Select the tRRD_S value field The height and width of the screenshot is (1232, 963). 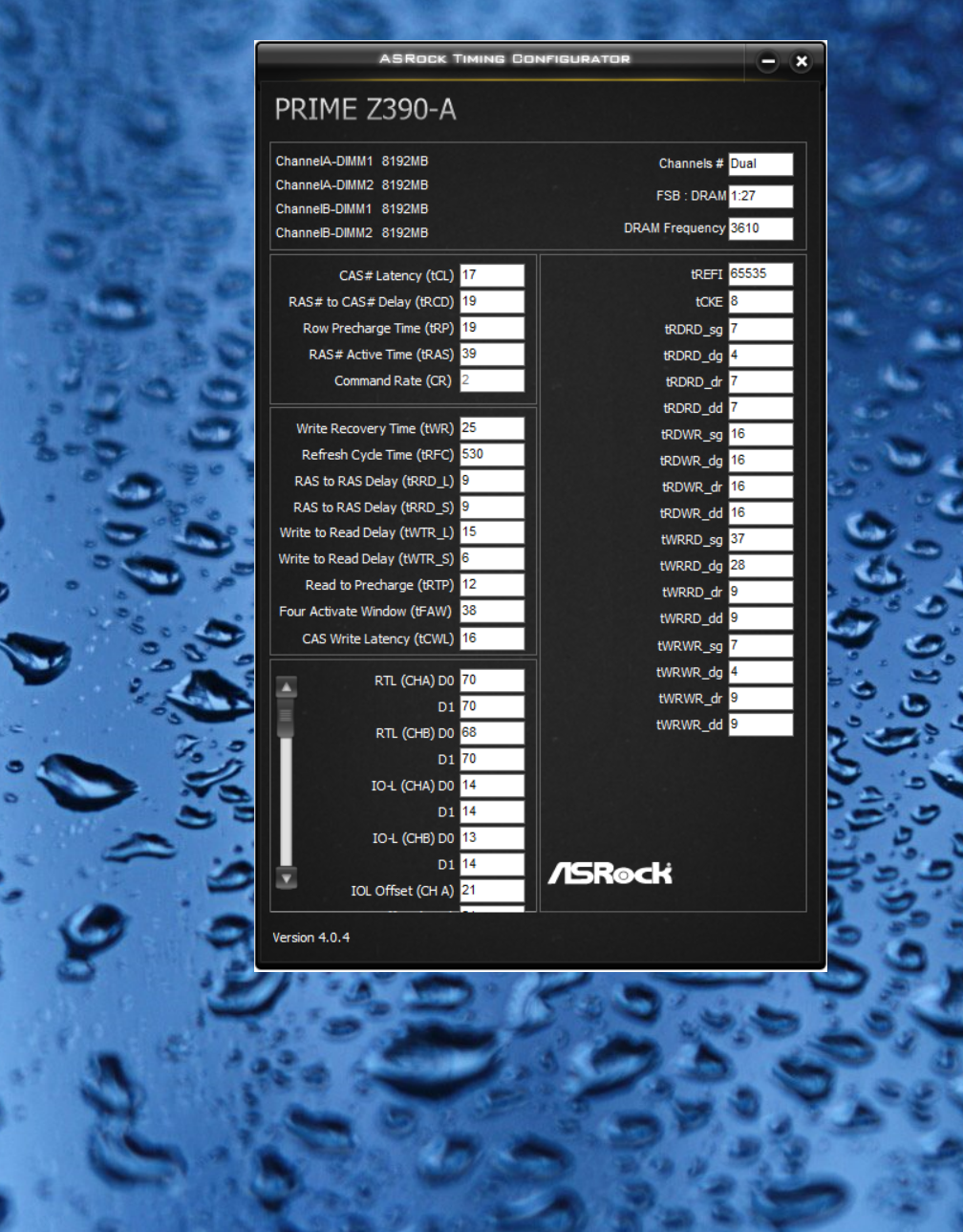[492, 508]
